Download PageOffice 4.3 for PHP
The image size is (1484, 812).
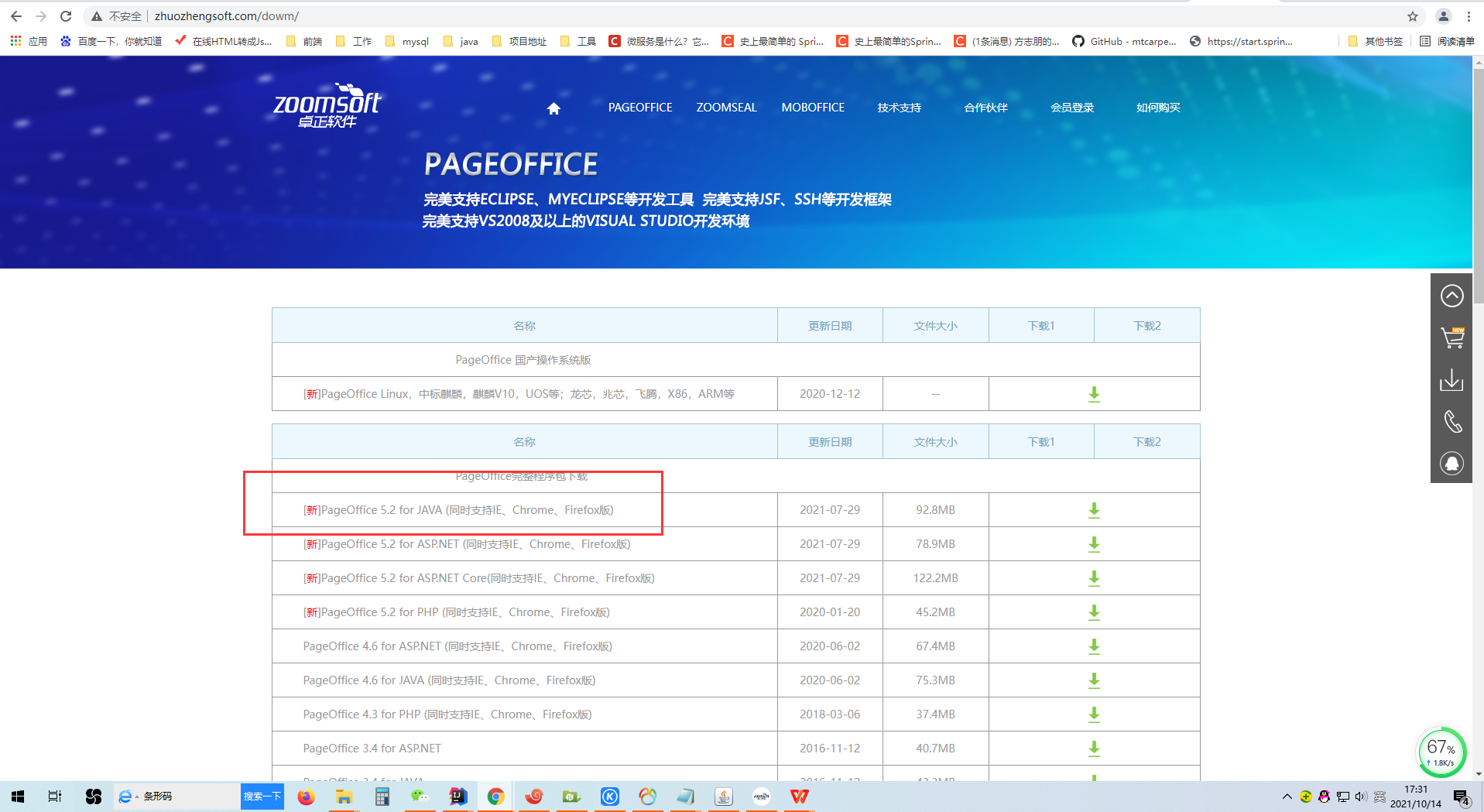tap(1094, 714)
